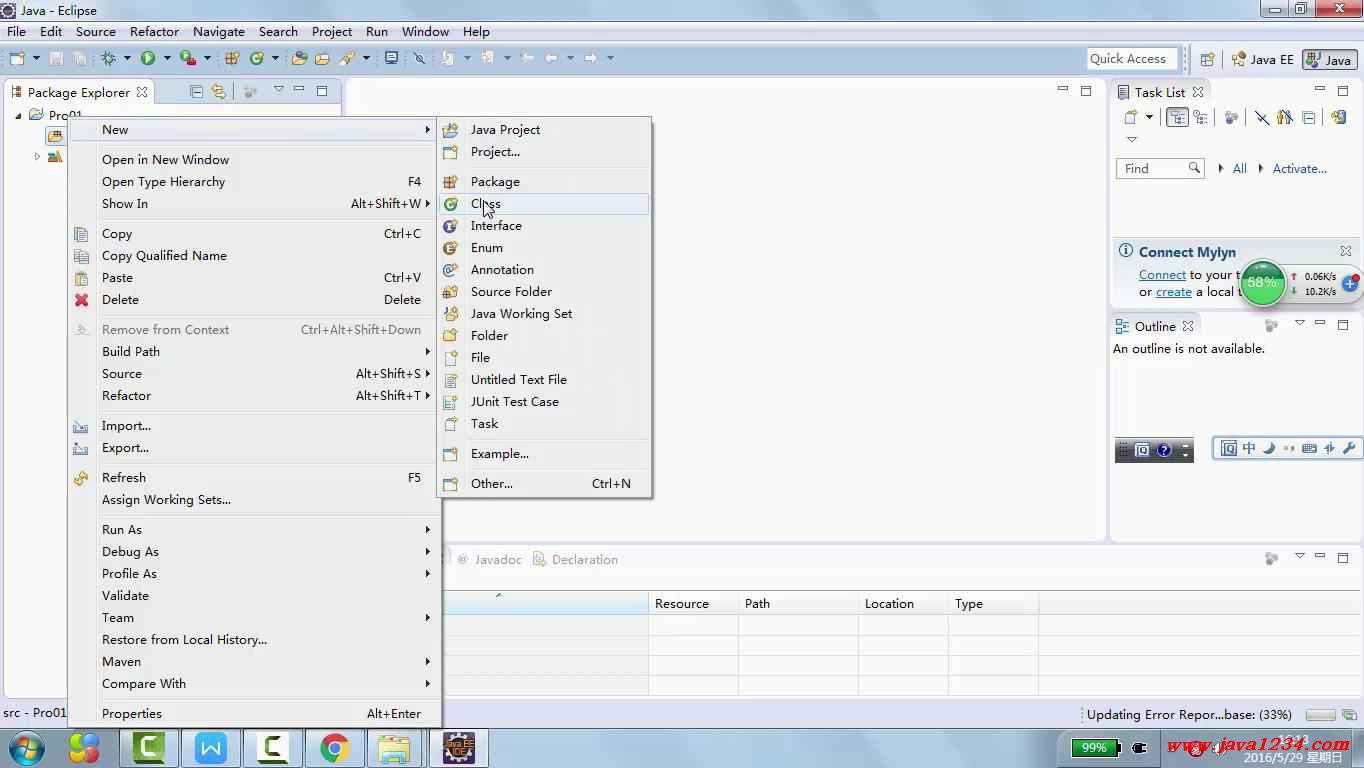Open the Search toolbar dropdown arrow
The height and width of the screenshot is (768, 1364).
point(366,58)
